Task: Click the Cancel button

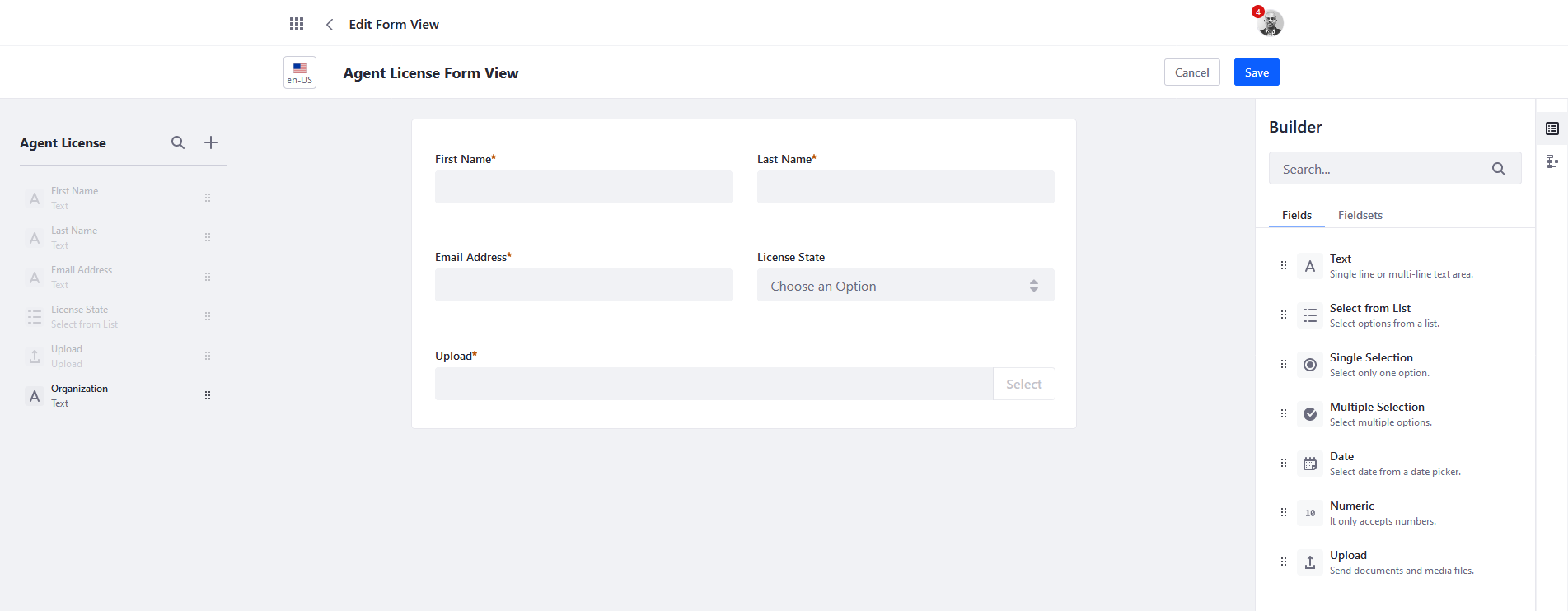Action: (1191, 72)
